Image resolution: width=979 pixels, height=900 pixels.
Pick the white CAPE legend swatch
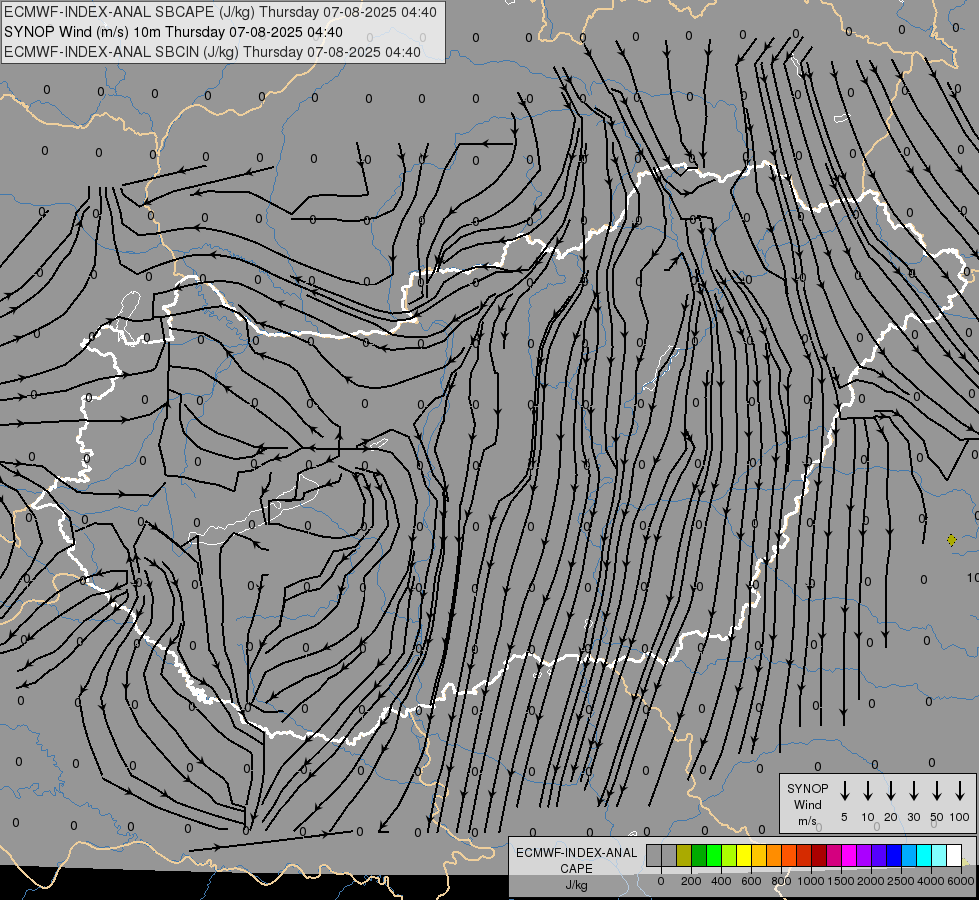955,855
